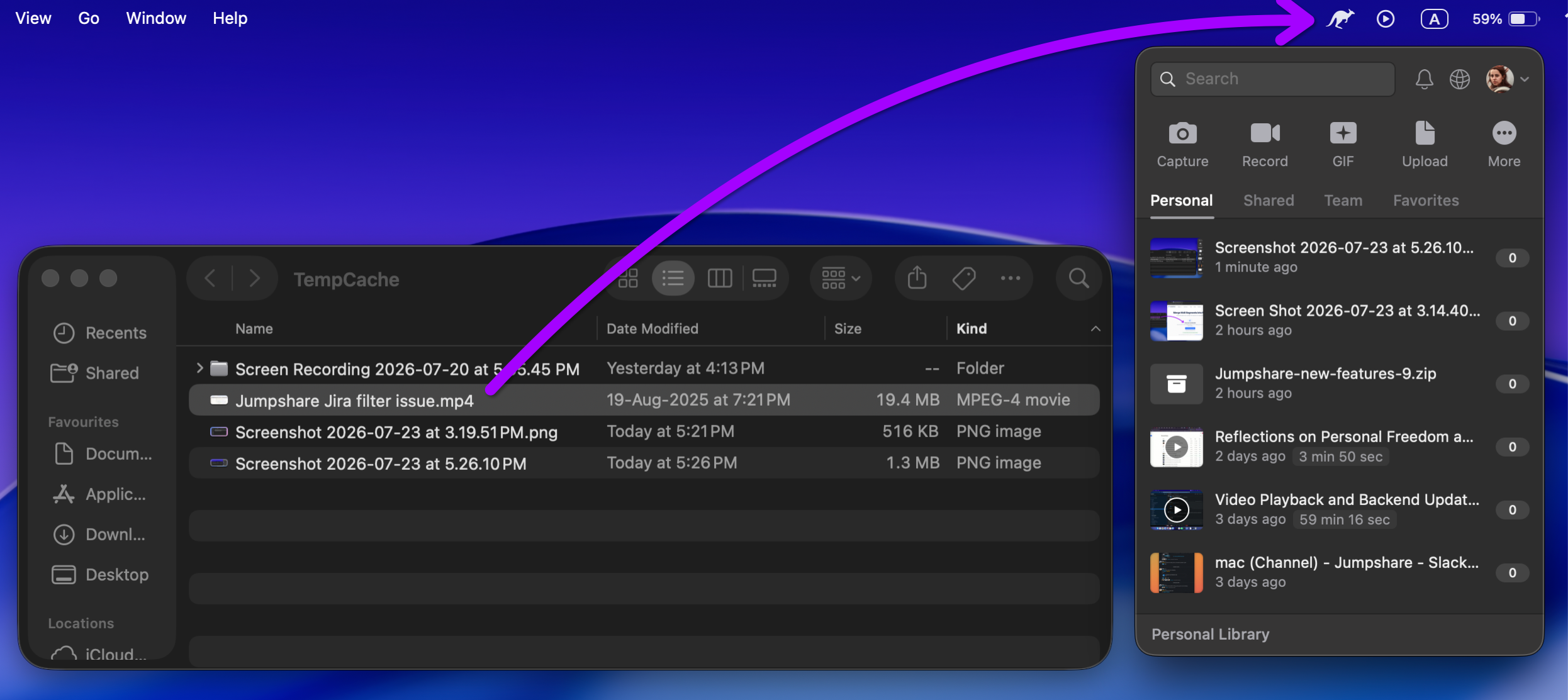Viewport: 1568px width, 700px height.
Task: Open Screenshot 2026-07-23 at 5.26.10 thumbnail
Action: point(1177,258)
